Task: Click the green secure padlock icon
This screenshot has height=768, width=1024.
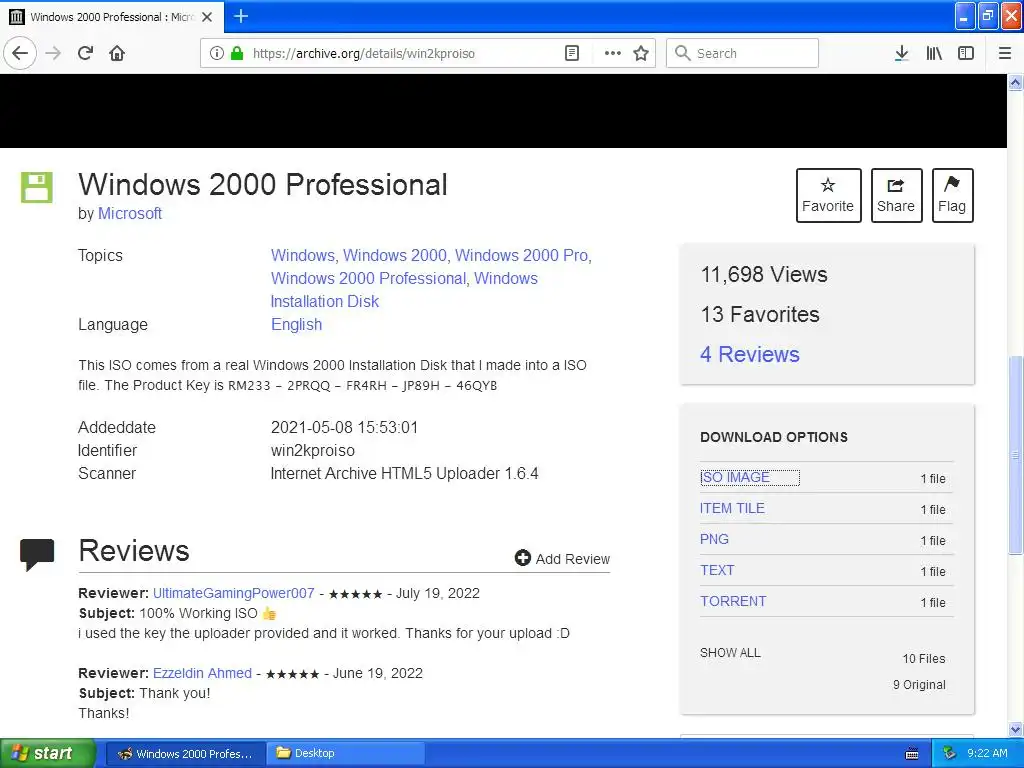Action: 237,53
